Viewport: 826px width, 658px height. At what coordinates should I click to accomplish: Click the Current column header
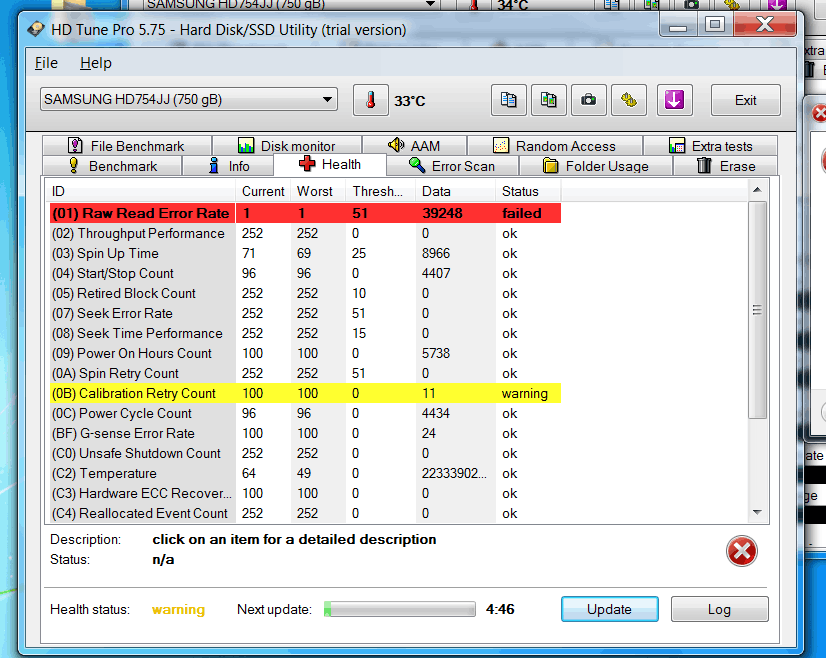[263, 191]
